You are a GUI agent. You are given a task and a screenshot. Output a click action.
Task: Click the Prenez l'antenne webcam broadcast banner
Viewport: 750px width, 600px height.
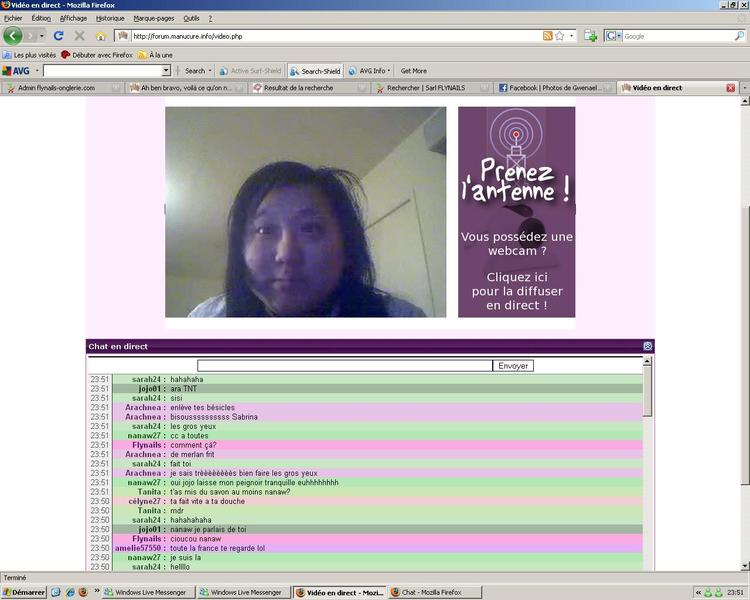pos(516,212)
